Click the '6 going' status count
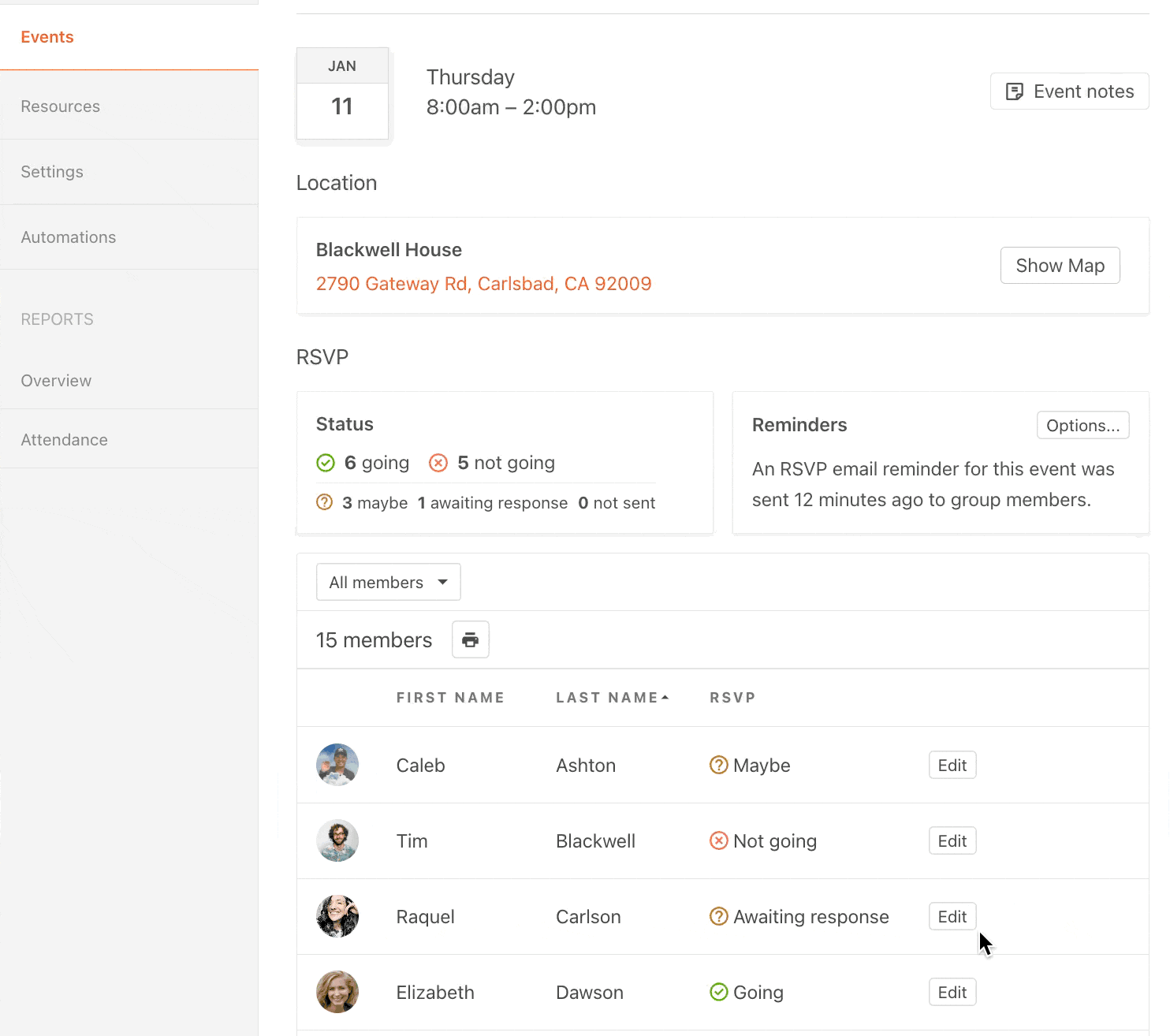The width and height of the screenshot is (1170, 1036). [x=377, y=463]
